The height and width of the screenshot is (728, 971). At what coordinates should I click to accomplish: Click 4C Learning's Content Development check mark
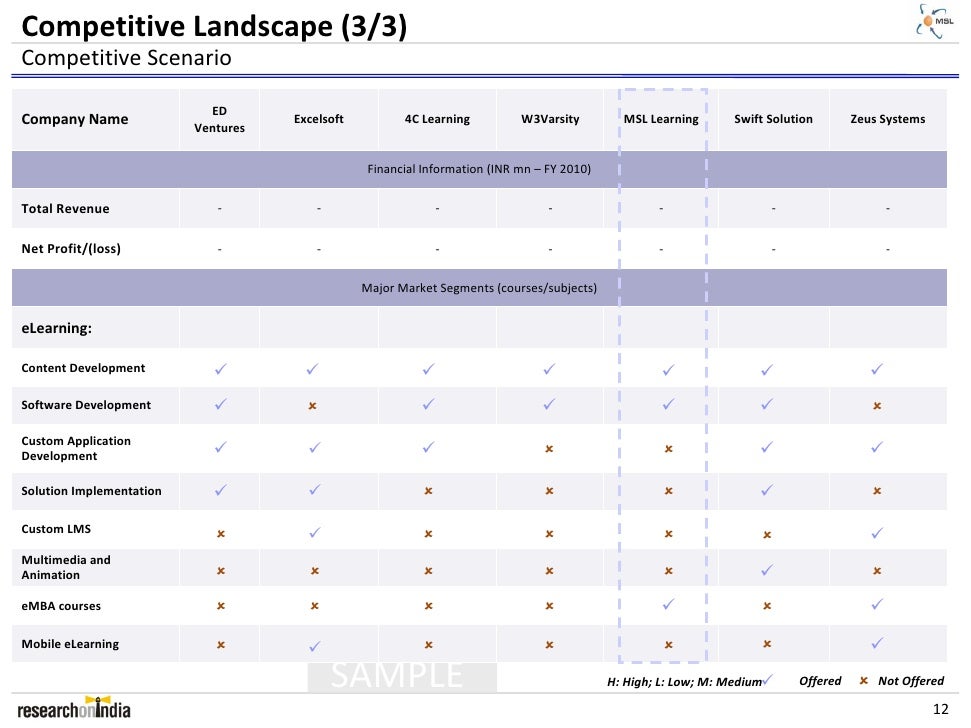[428, 369]
